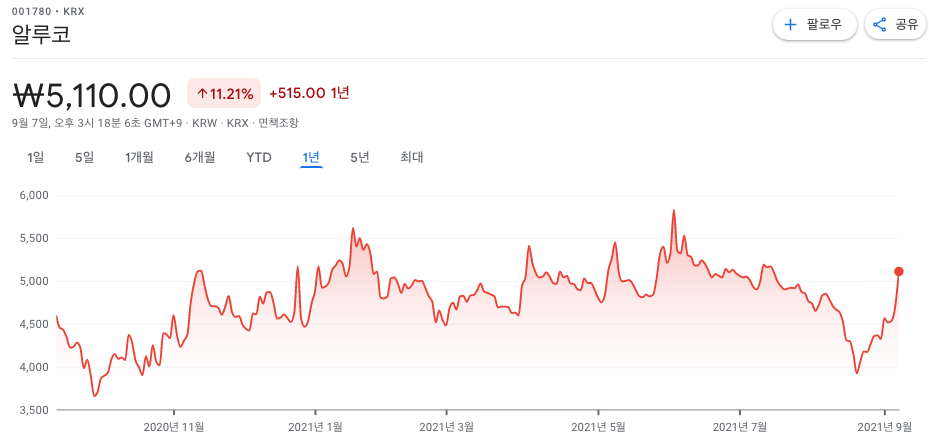Click the 2021년 7월 axis label
Image resolution: width=929 pixels, height=443 pixels.
[740, 426]
